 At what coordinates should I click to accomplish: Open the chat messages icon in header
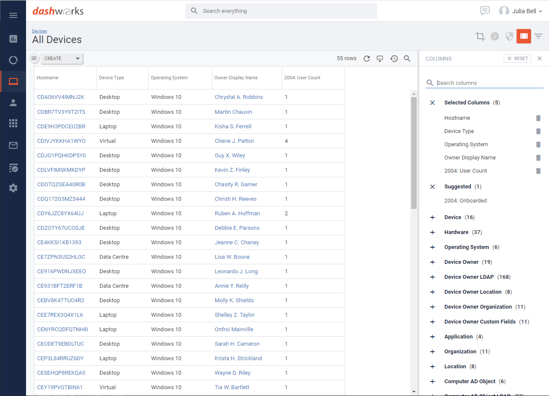(x=485, y=11)
